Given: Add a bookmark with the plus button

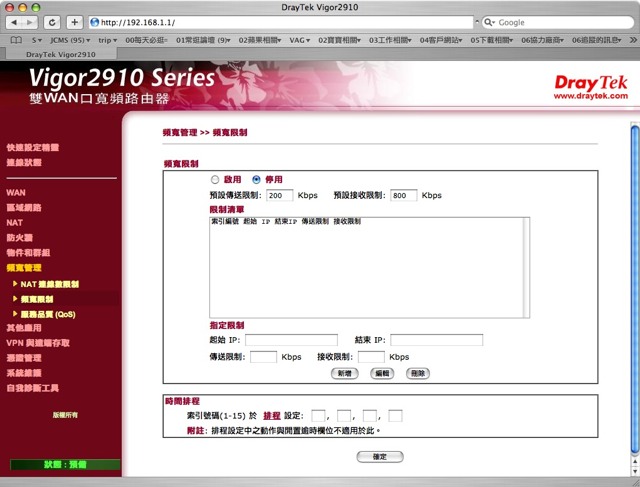Looking at the screenshot, I should [x=74, y=22].
